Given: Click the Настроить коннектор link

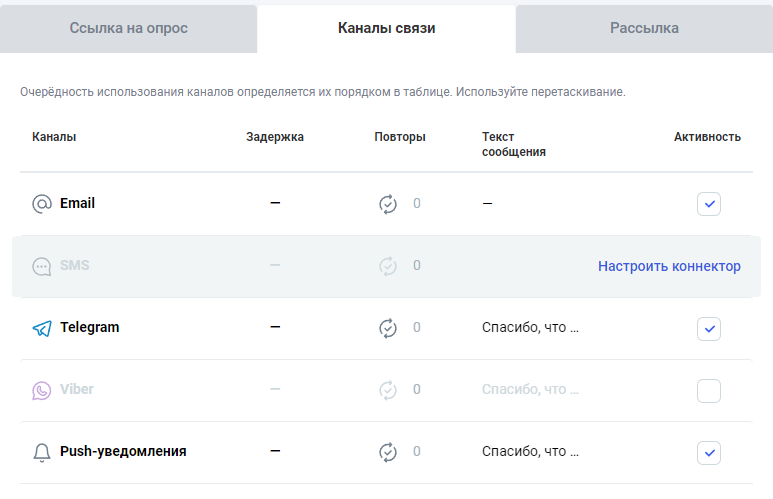Looking at the screenshot, I should 669,266.
